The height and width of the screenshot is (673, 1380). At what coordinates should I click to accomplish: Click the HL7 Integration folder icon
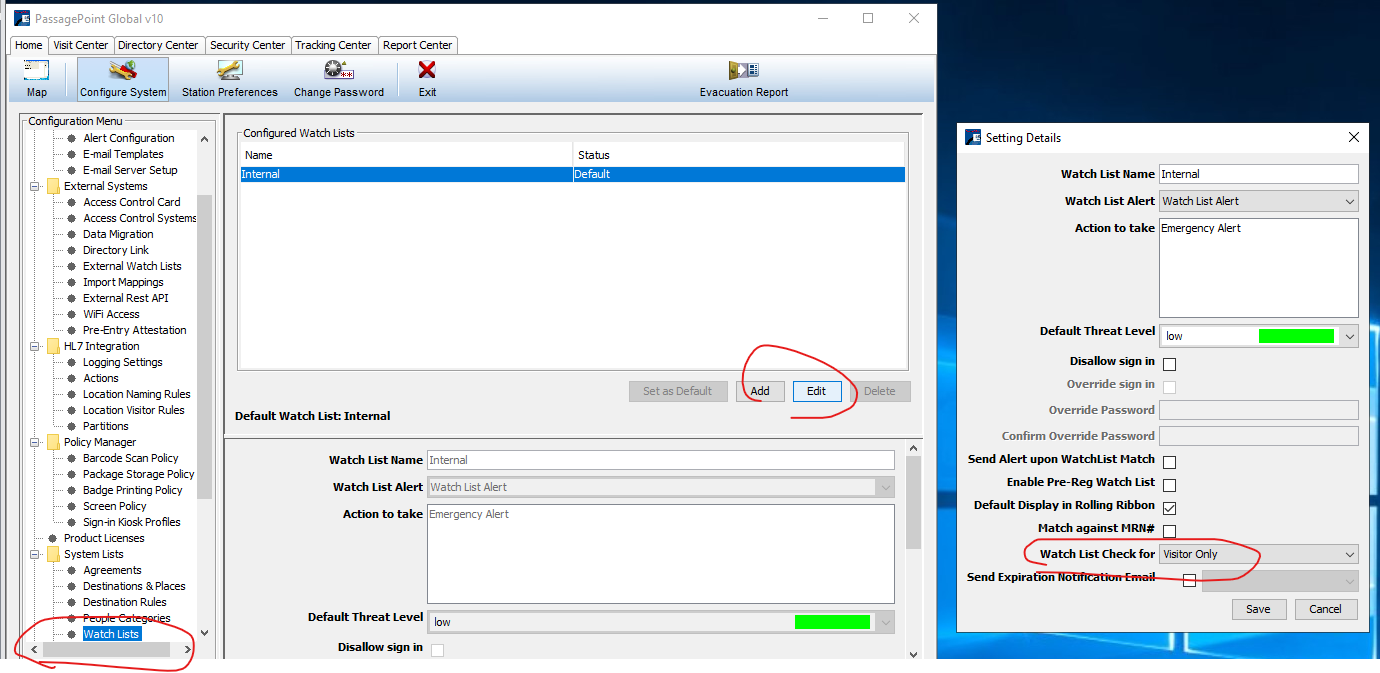click(x=53, y=346)
